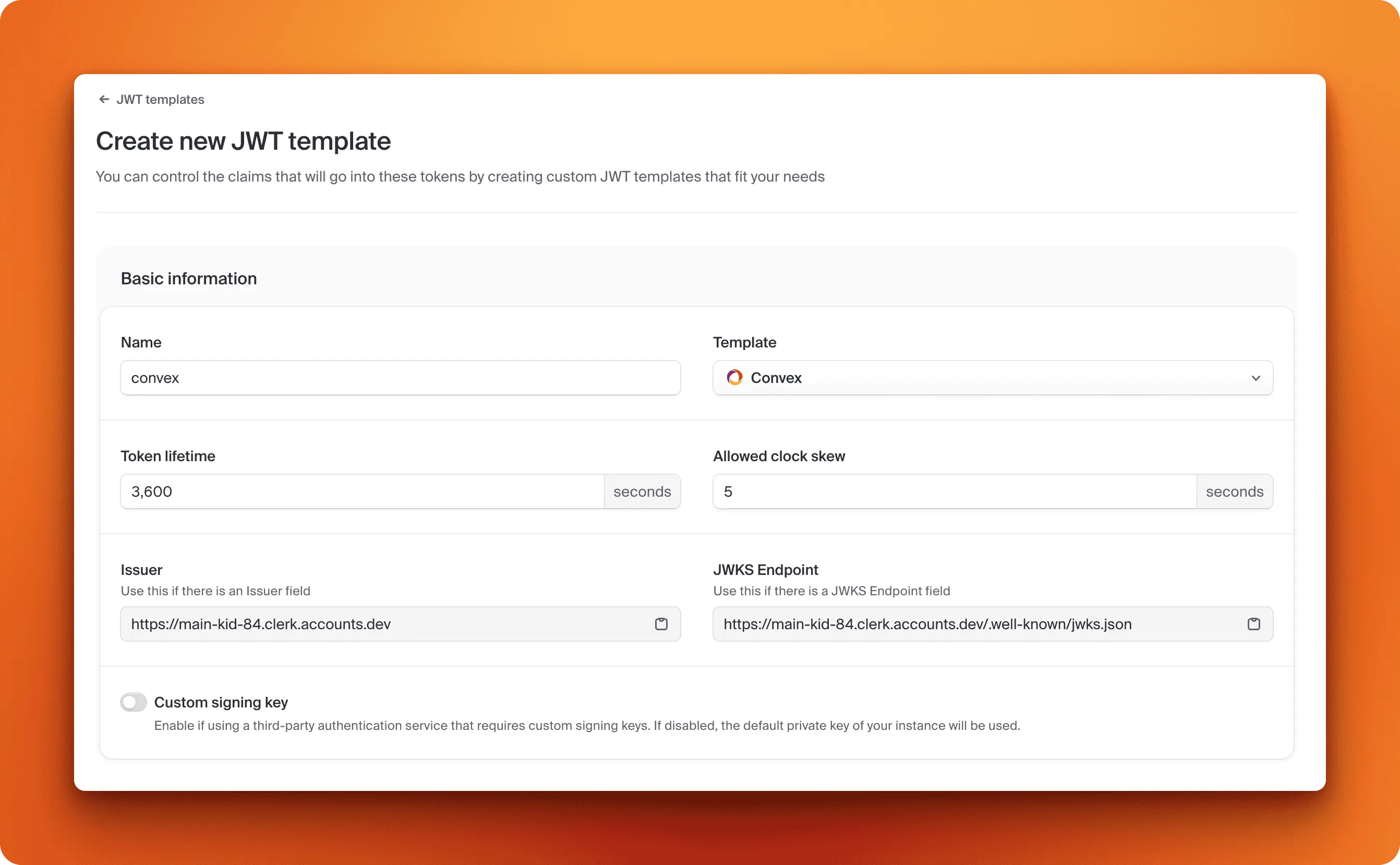The image size is (1400, 865).
Task: Click the Token lifetime value 3,600
Action: [x=360, y=491]
